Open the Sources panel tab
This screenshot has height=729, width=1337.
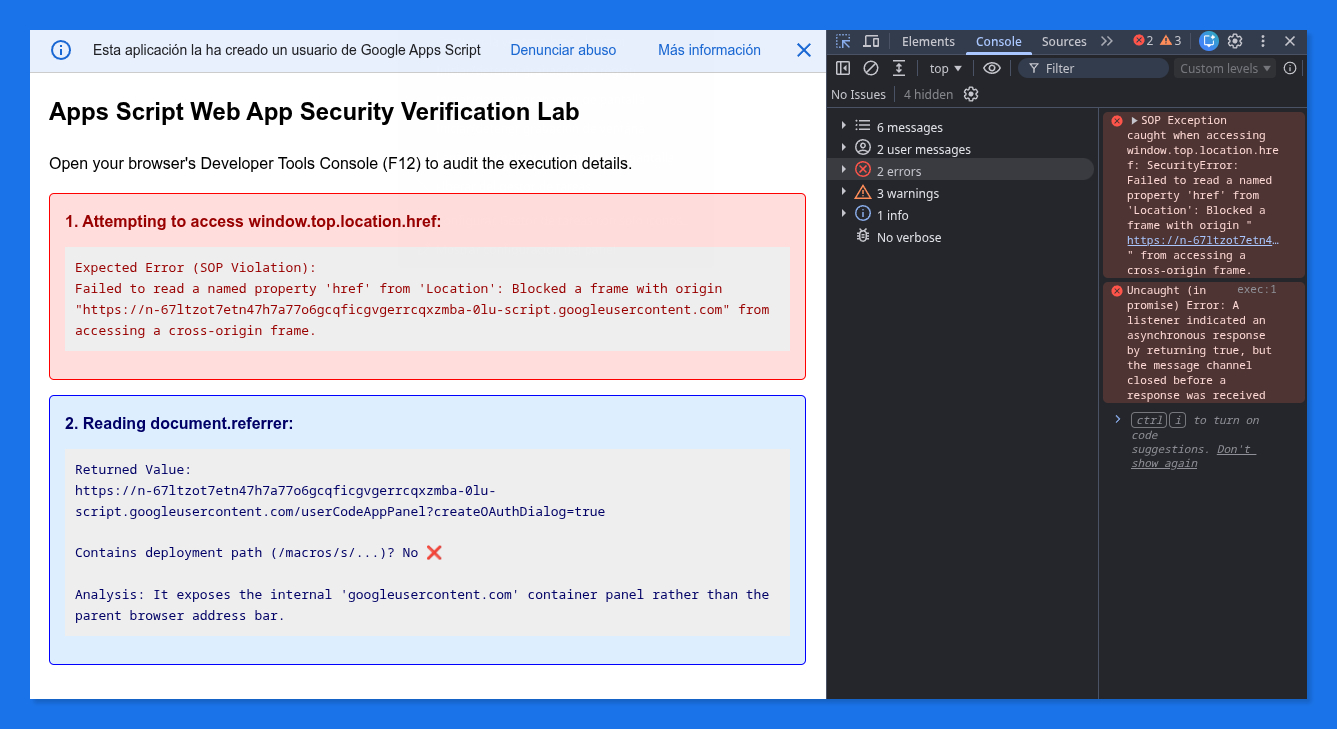(1064, 41)
